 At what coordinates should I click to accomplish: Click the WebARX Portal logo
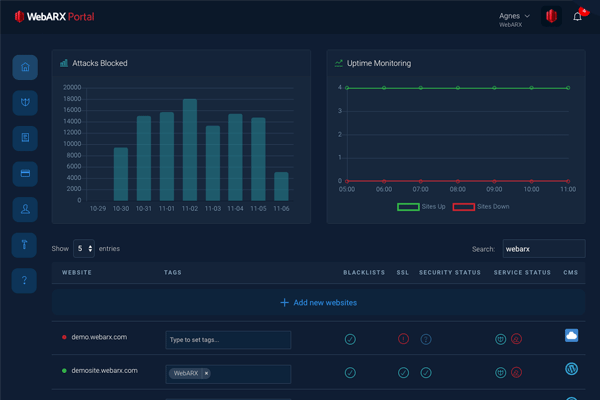click(x=54, y=16)
